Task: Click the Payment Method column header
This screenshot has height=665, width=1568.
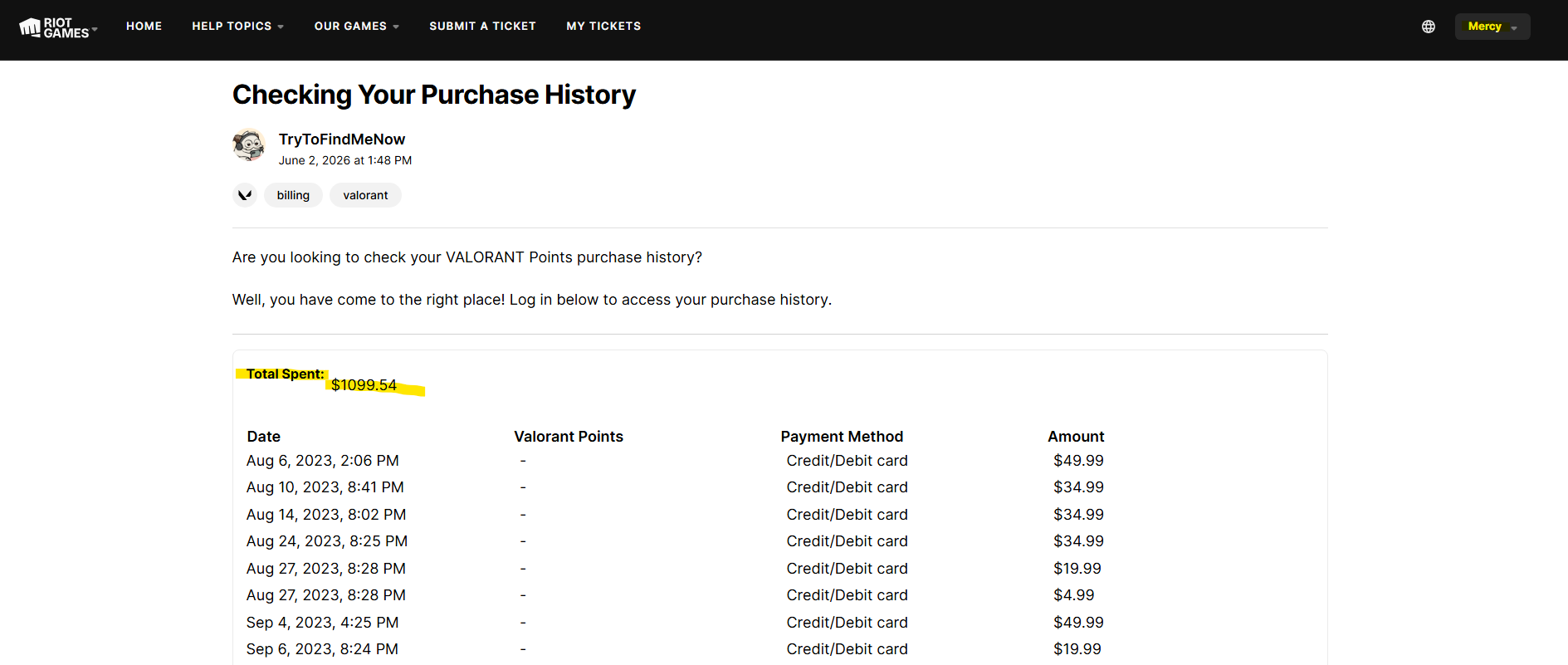Action: point(842,437)
